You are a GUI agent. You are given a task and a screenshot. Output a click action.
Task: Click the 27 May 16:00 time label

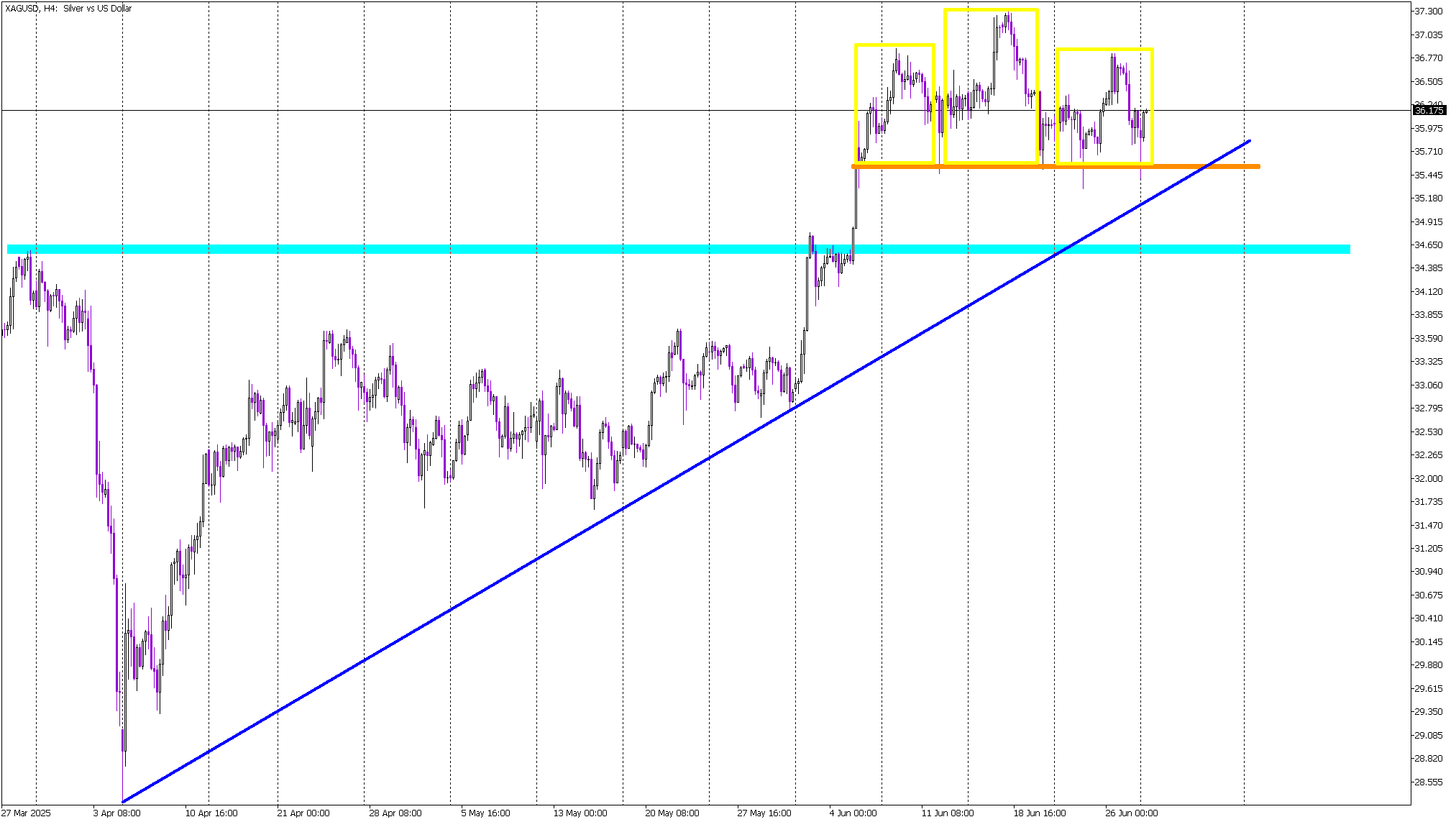[x=764, y=813]
